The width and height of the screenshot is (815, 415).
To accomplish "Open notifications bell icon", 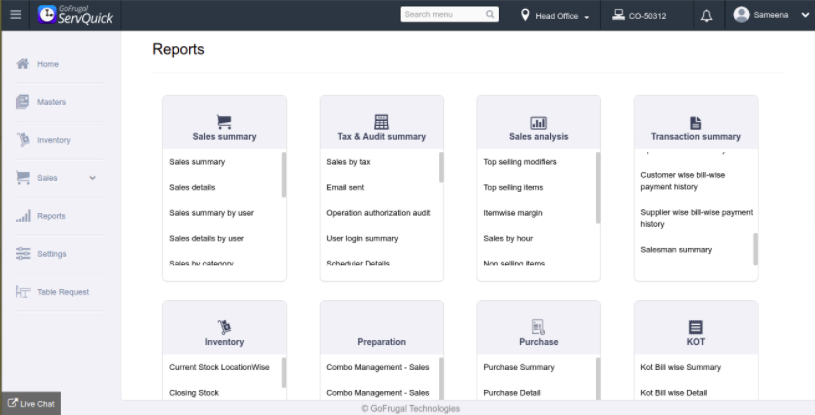I will coord(706,16).
